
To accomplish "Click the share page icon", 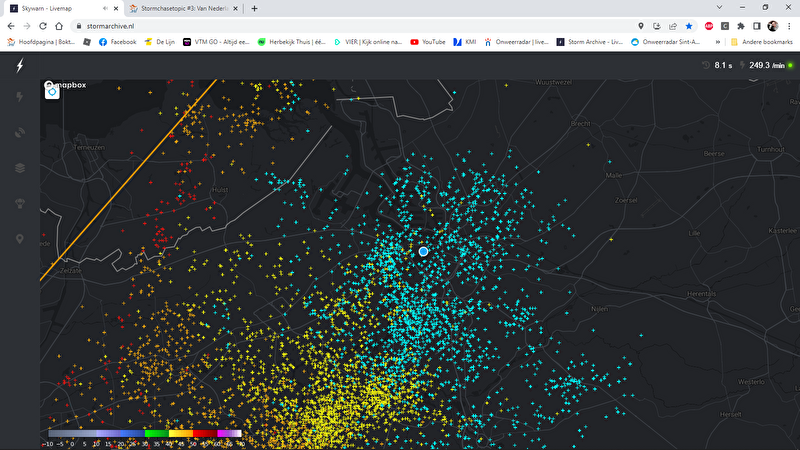I will (x=673, y=26).
